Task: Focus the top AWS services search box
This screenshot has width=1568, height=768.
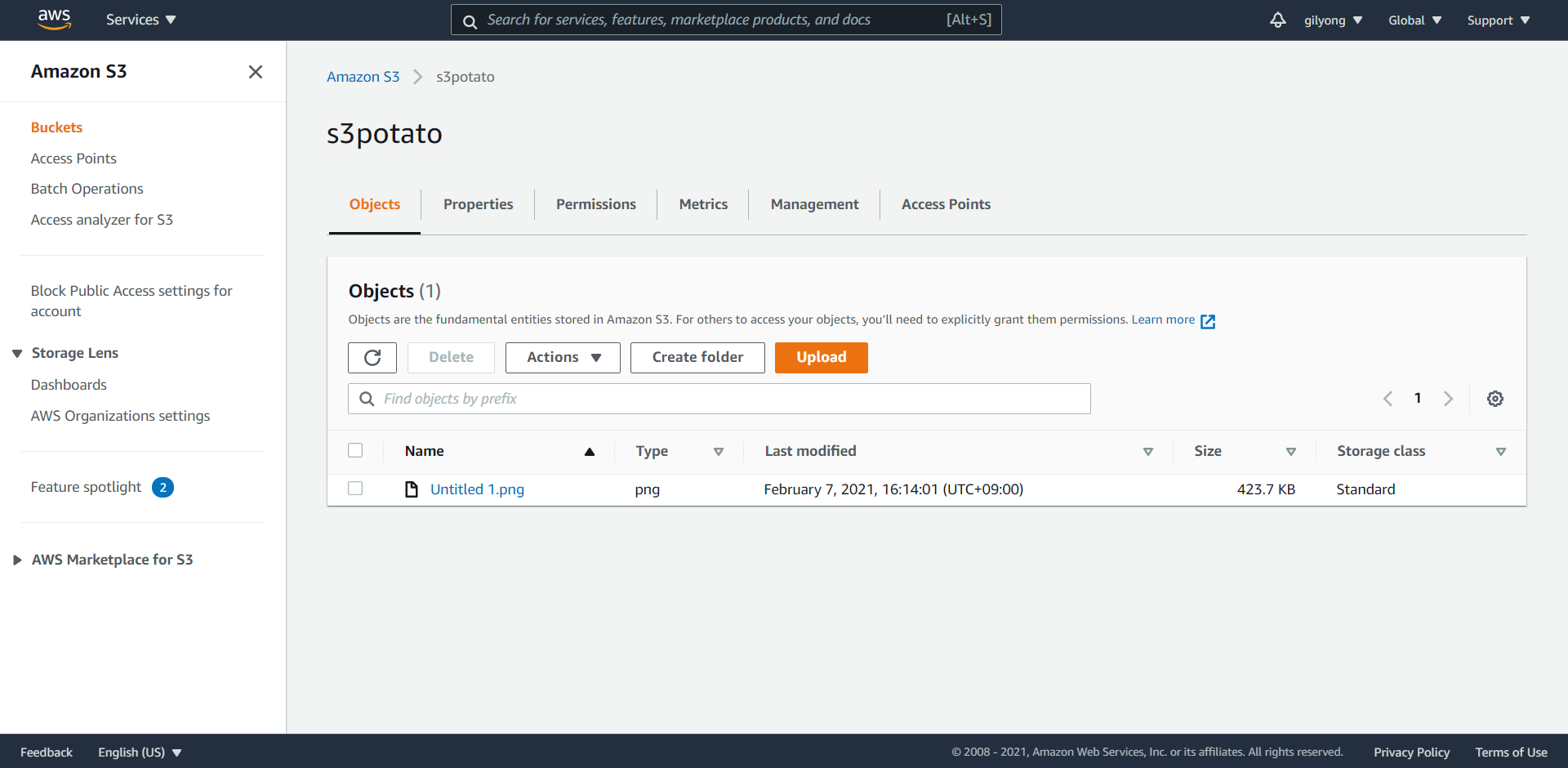Action: click(x=726, y=20)
